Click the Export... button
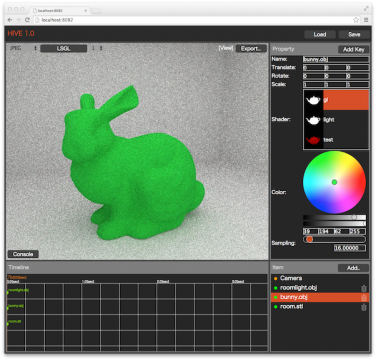 (251, 48)
